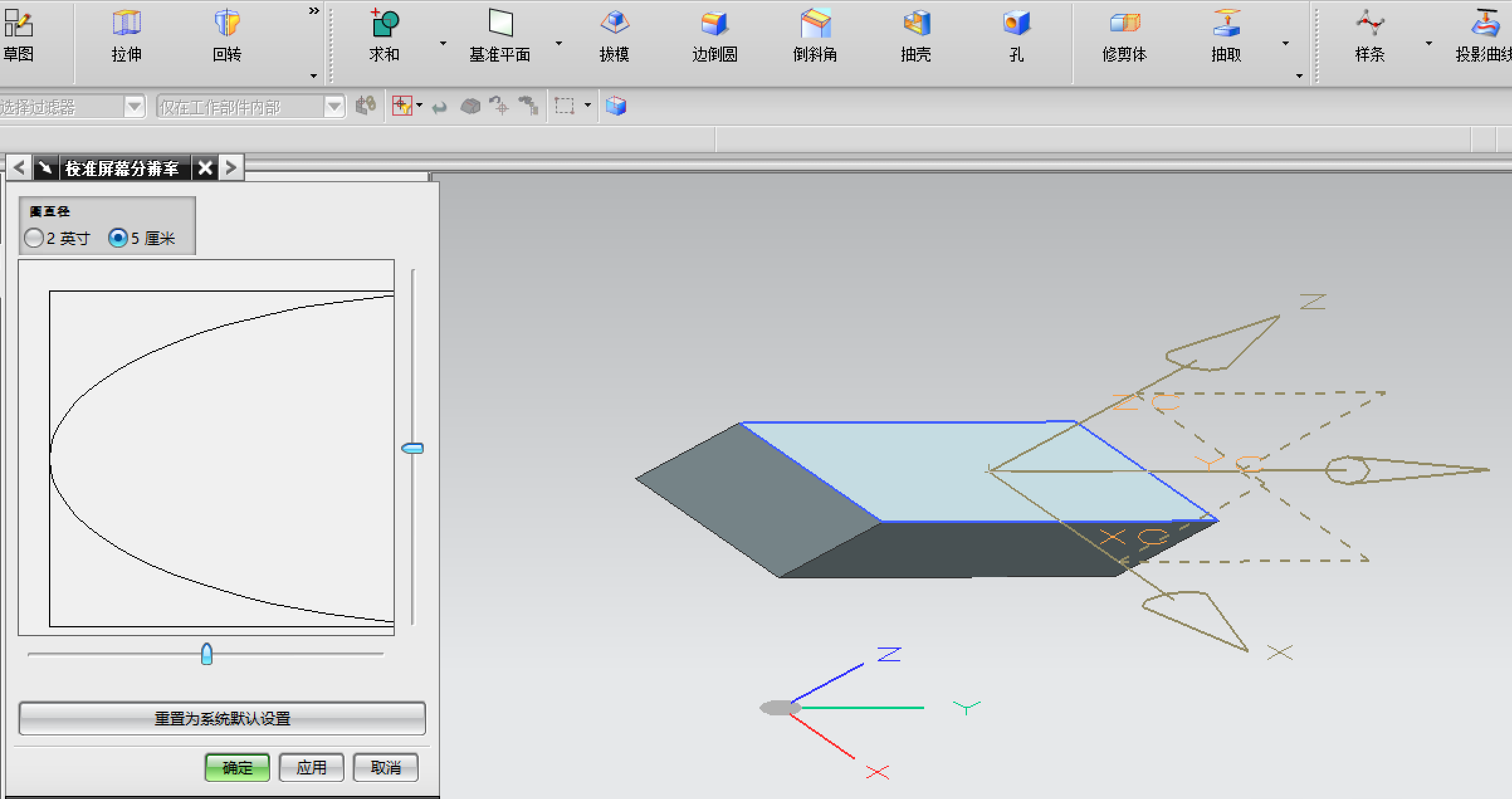This screenshot has height=799, width=1512.
Task: Click the blue Z axis of the view triad
Action: coord(827,683)
